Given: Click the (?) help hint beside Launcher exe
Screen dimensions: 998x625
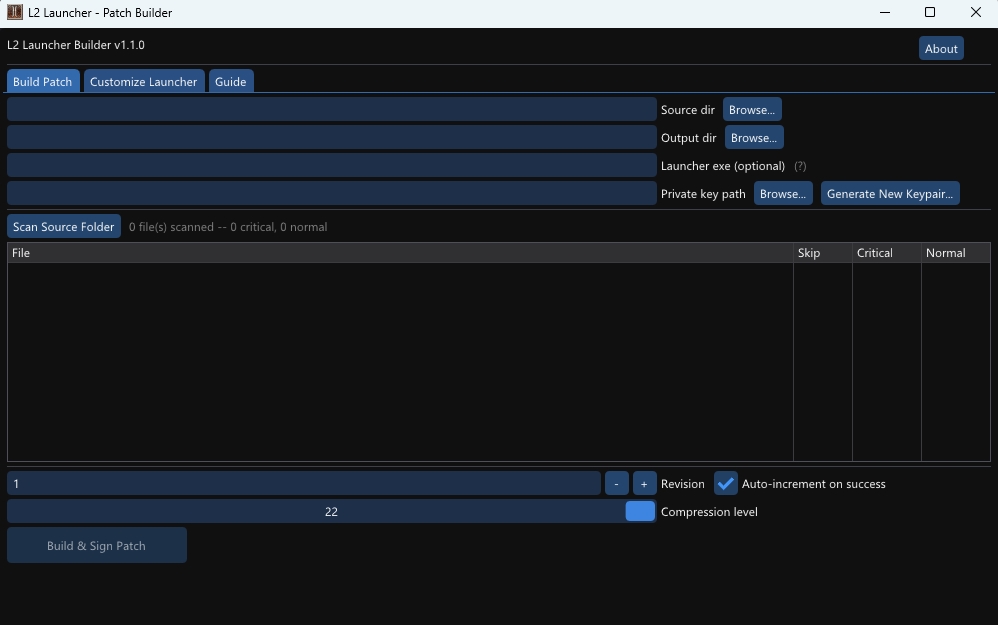Looking at the screenshot, I should point(800,166).
